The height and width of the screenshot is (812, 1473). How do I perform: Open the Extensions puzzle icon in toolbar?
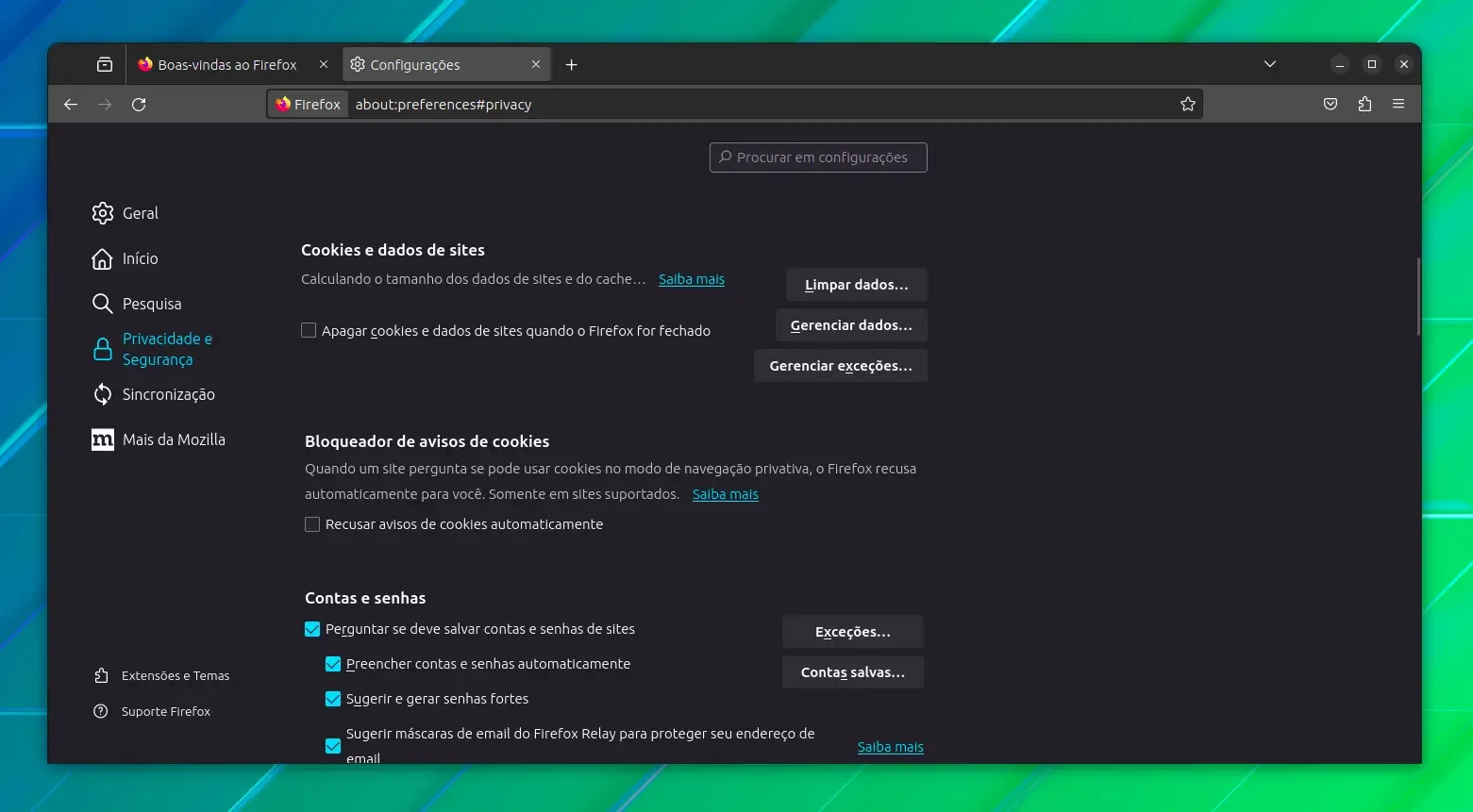click(x=1364, y=105)
